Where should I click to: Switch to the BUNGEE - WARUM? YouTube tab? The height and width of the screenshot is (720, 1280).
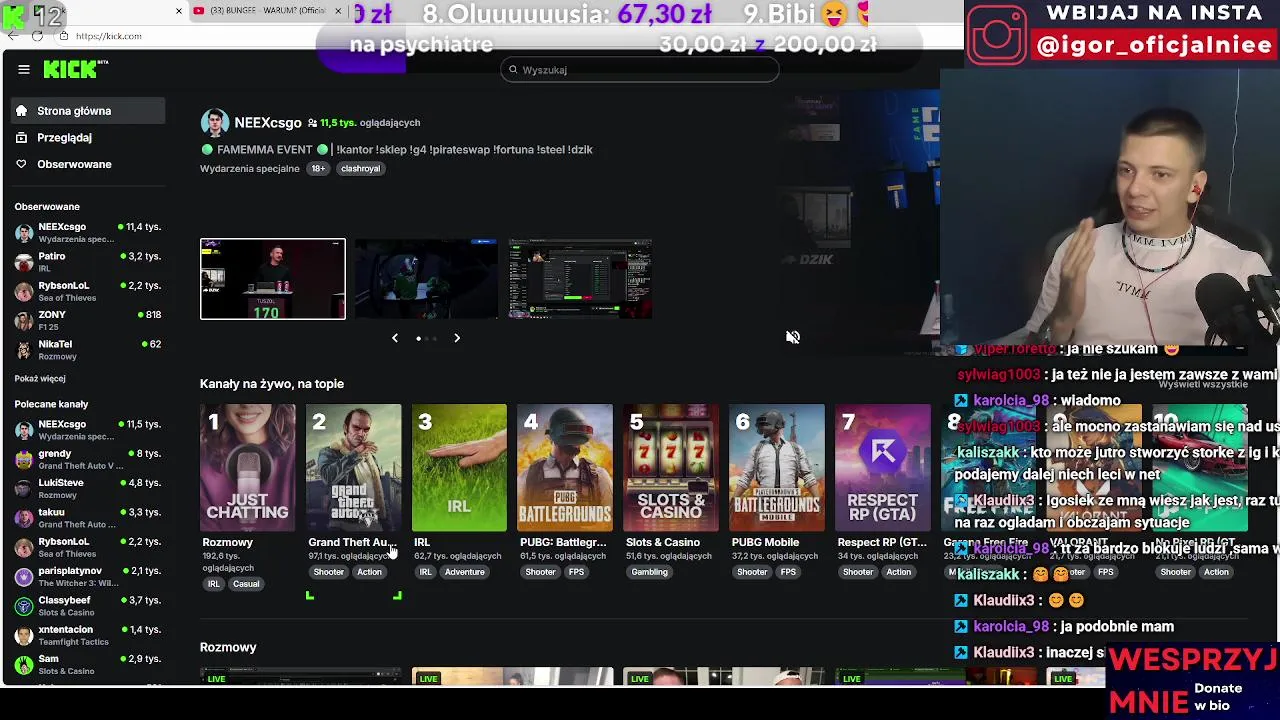[266, 11]
